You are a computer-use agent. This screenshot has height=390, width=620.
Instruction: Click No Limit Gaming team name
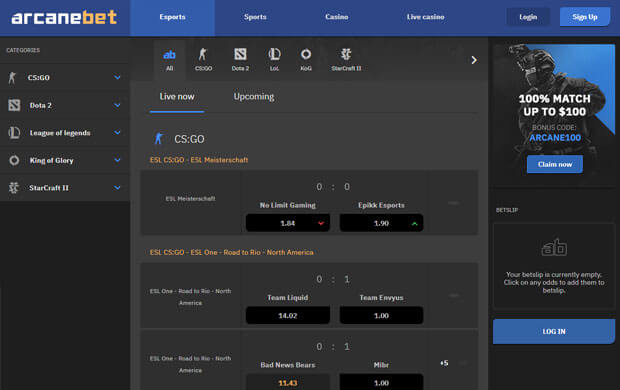287,205
